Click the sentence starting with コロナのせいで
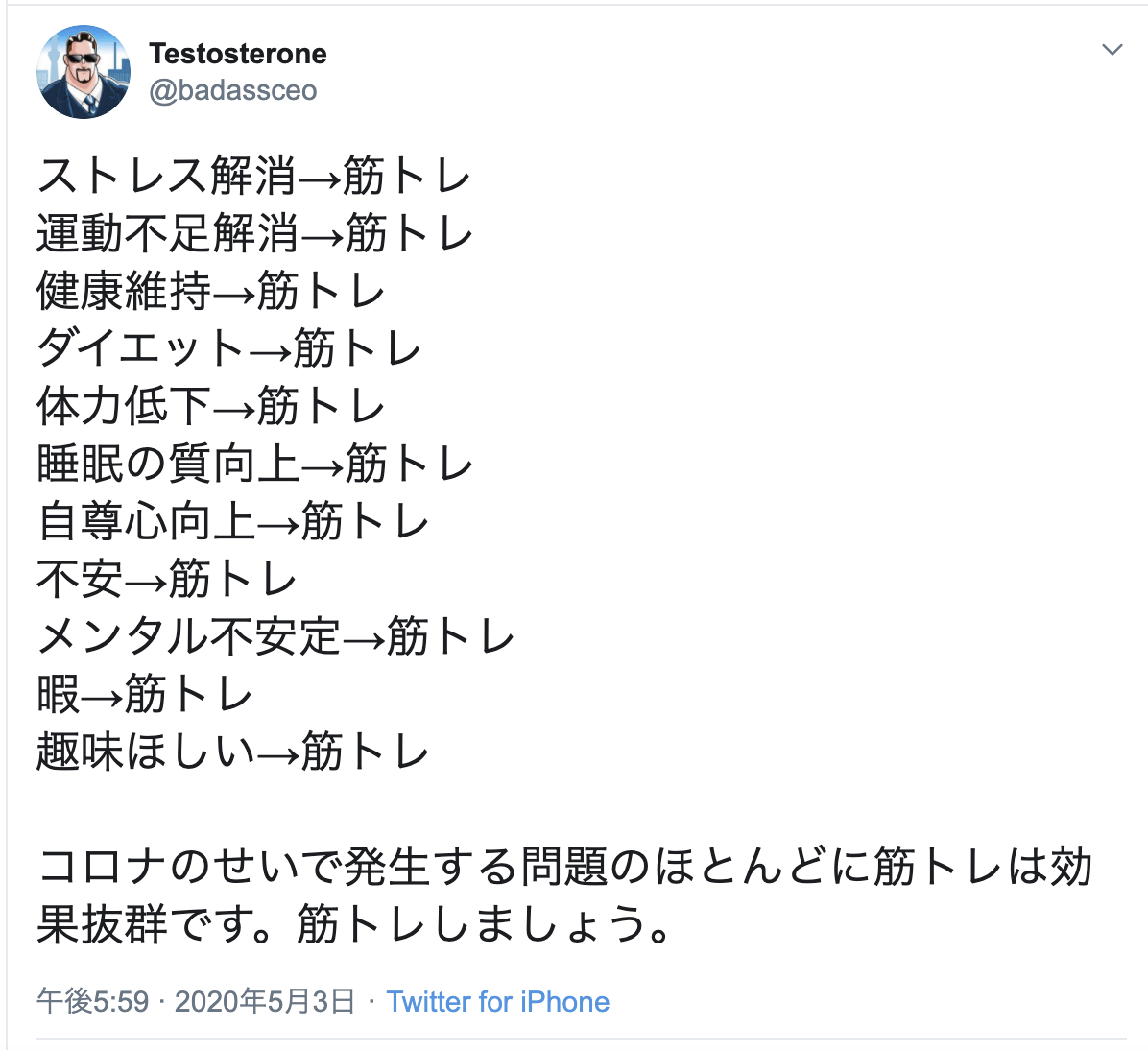The height and width of the screenshot is (1050, 1148). pyautogui.click(x=564, y=868)
